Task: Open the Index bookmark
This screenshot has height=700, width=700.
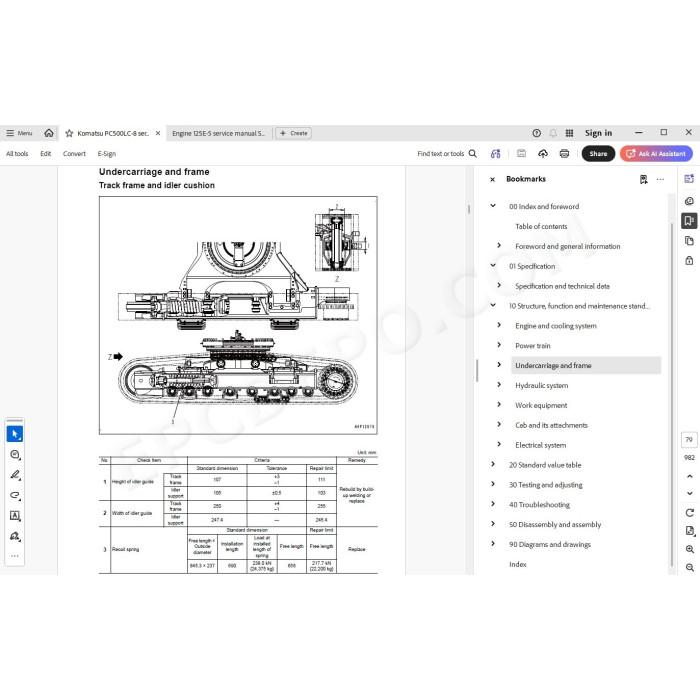Action: 517,564
